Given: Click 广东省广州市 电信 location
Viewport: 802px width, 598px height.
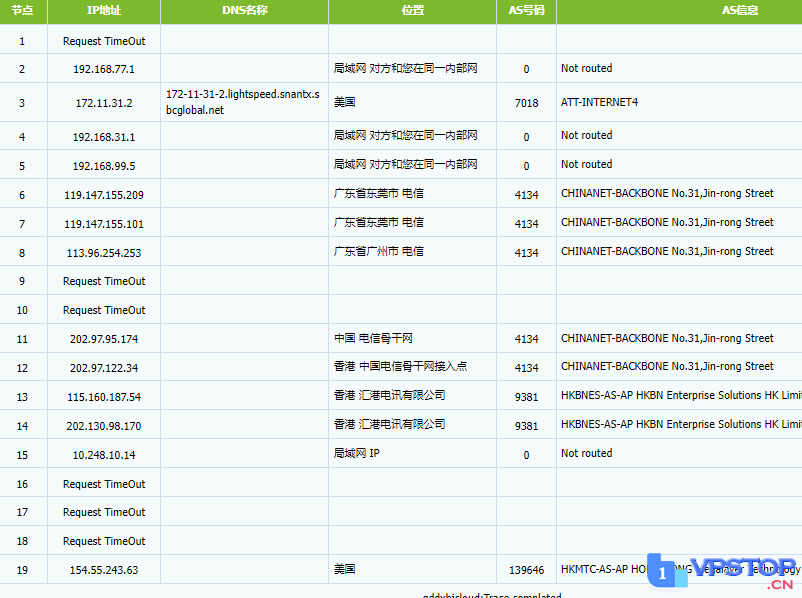Looking at the screenshot, I should click(x=378, y=251).
